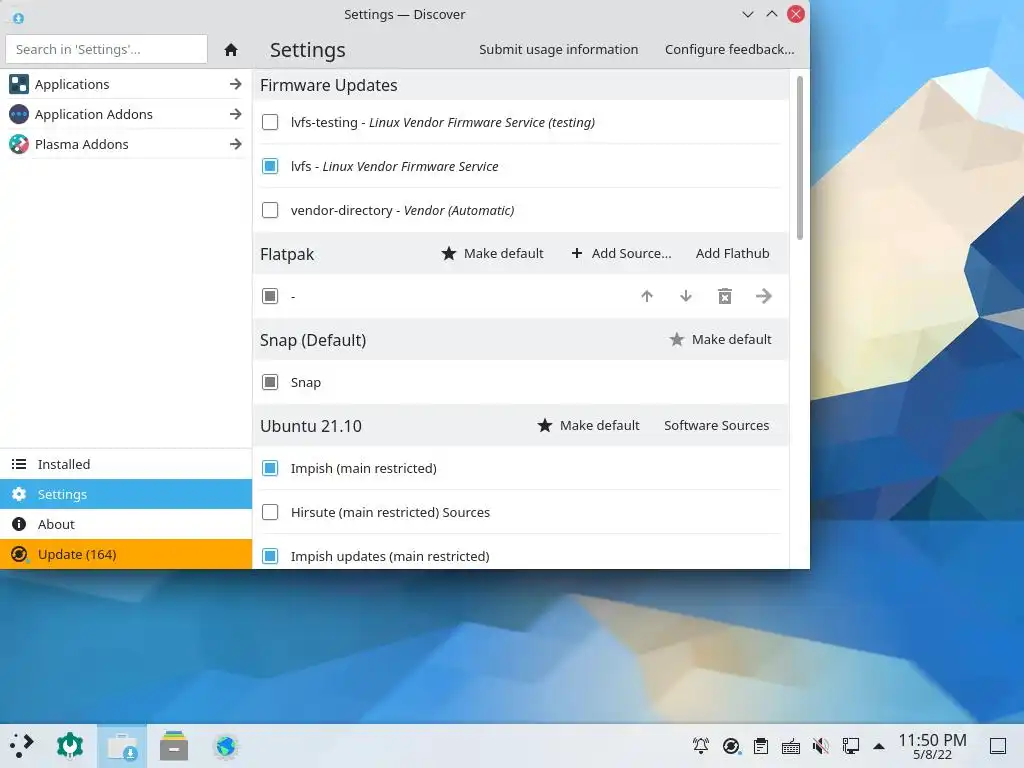The width and height of the screenshot is (1024, 768).
Task: Open the file manager from taskbar
Action: [174, 746]
